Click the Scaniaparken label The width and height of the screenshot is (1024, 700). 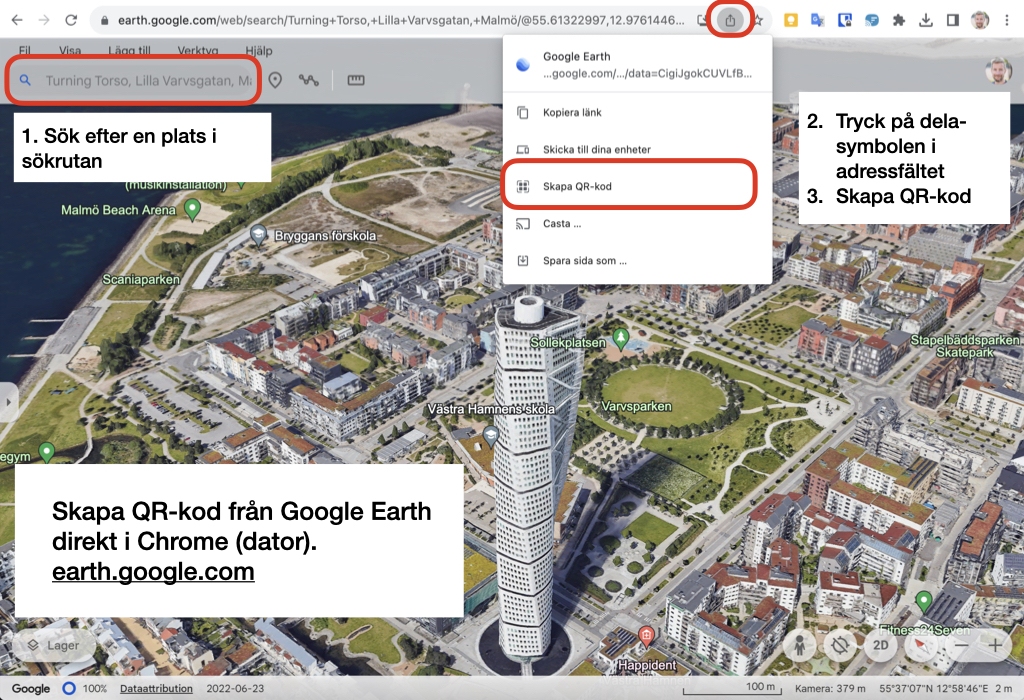click(x=140, y=279)
